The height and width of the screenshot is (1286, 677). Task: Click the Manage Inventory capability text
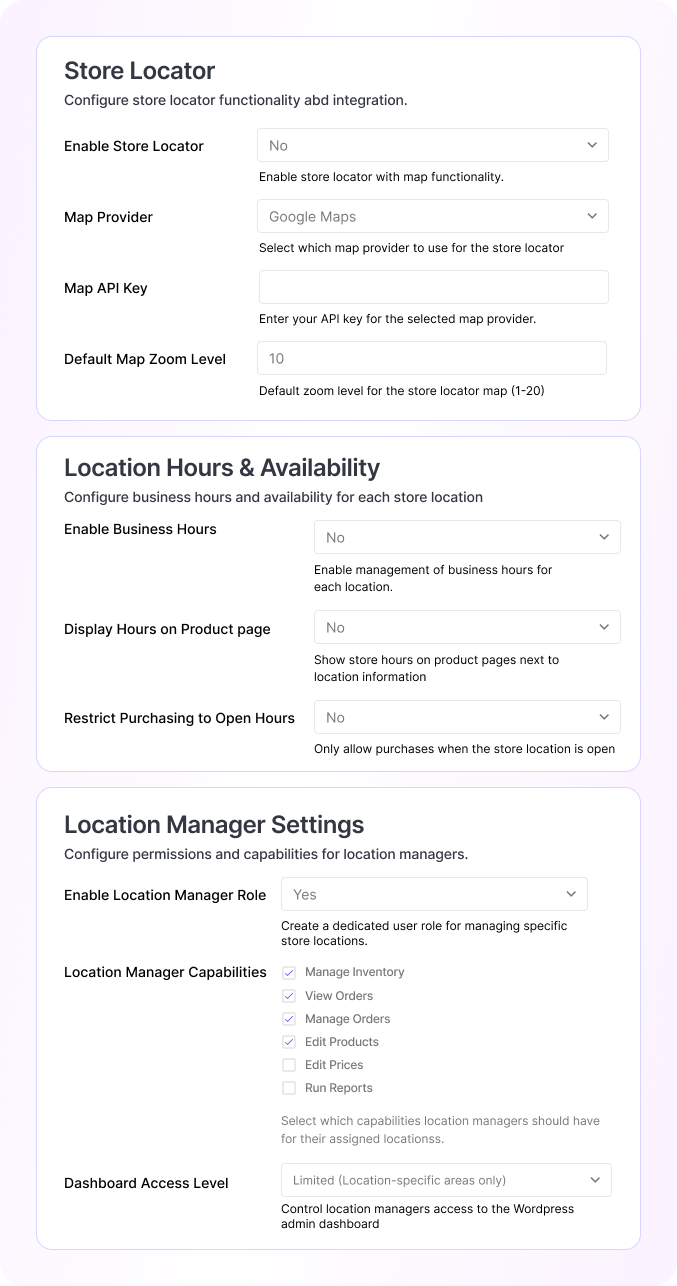pos(355,972)
